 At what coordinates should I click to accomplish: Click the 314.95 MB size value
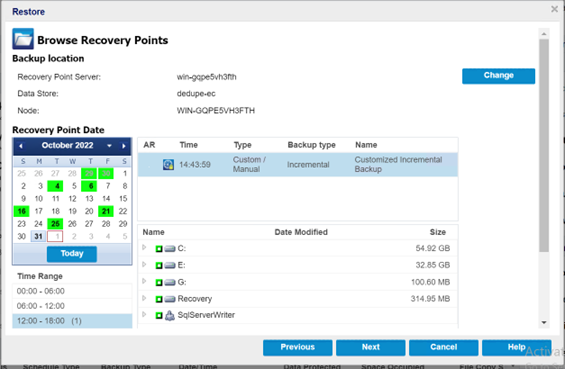430,299
